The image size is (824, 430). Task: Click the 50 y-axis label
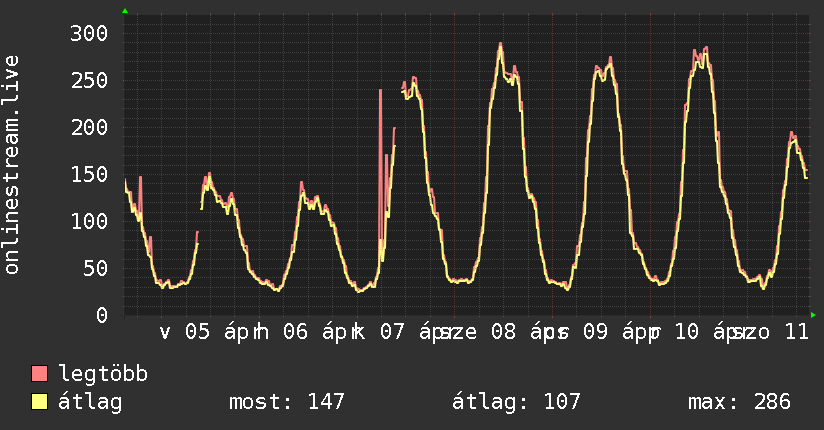[96, 269]
